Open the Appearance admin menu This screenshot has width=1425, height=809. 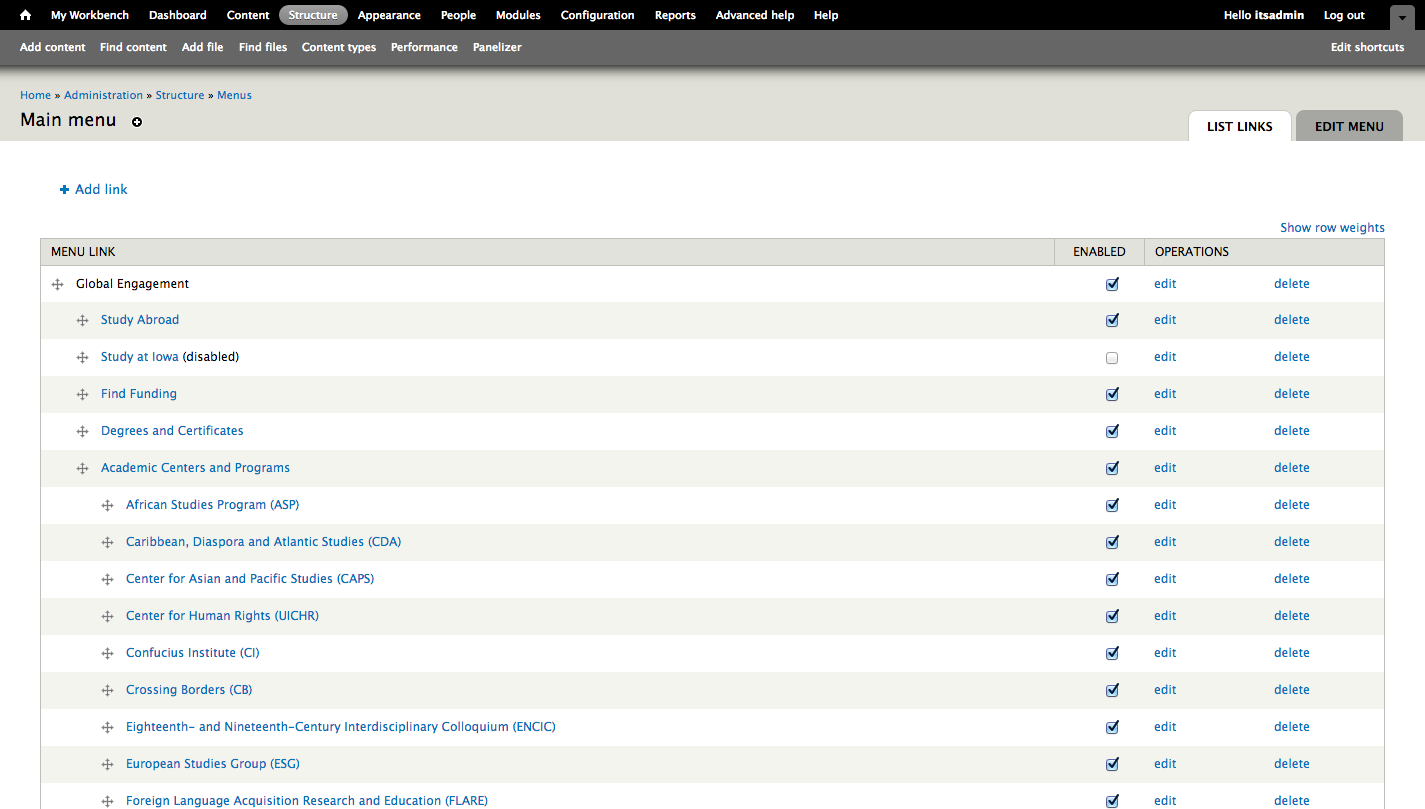[389, 15]
